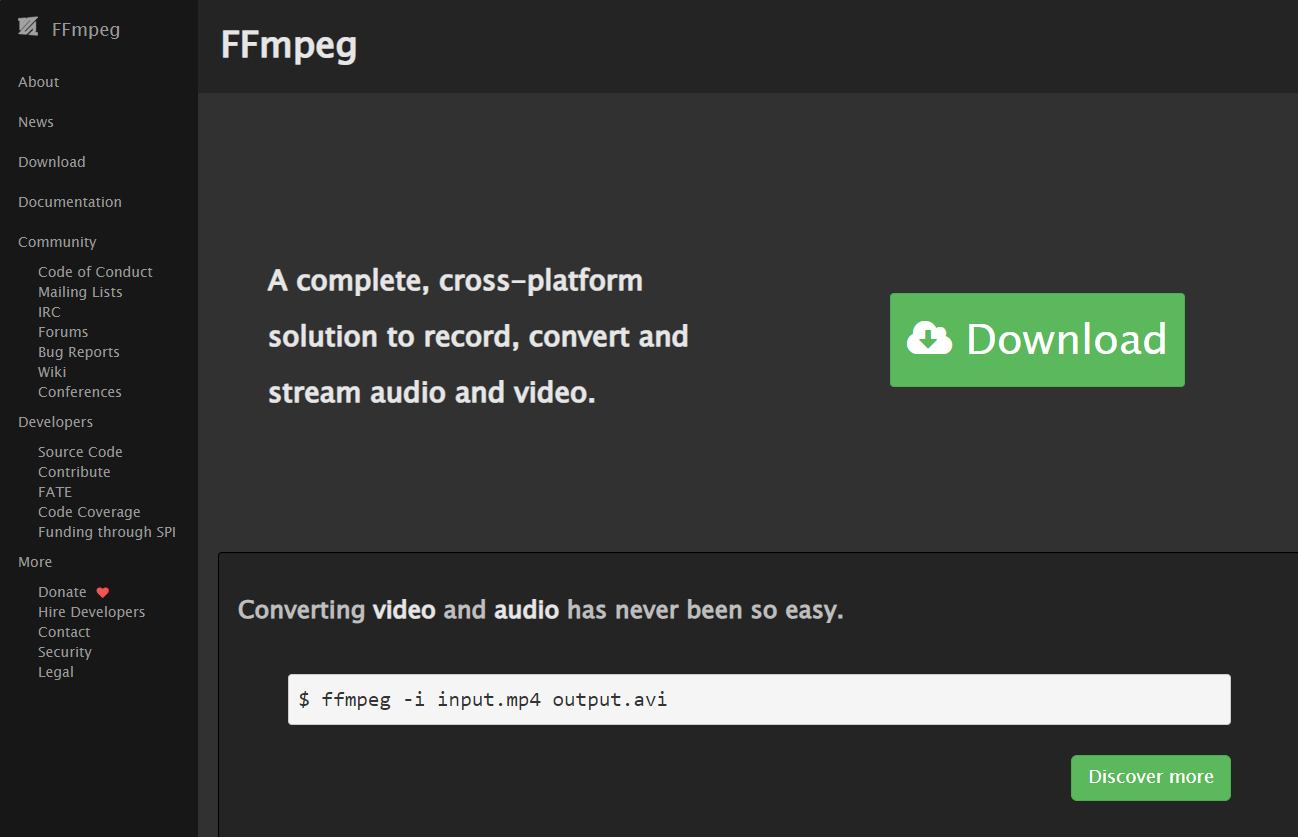1298x837 pixels.
Task: Click the ffmpeg command example box
Action: 758,699
